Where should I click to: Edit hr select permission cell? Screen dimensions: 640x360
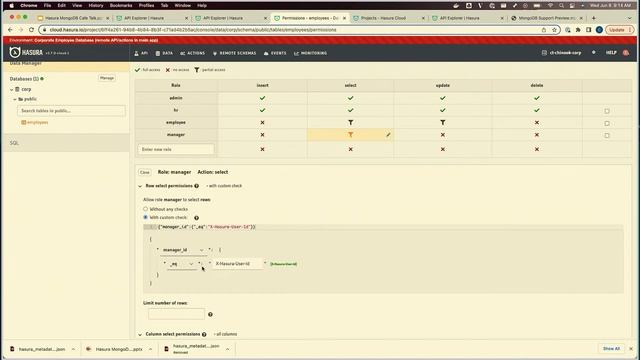pyautogui.click(x=351, y=110)
